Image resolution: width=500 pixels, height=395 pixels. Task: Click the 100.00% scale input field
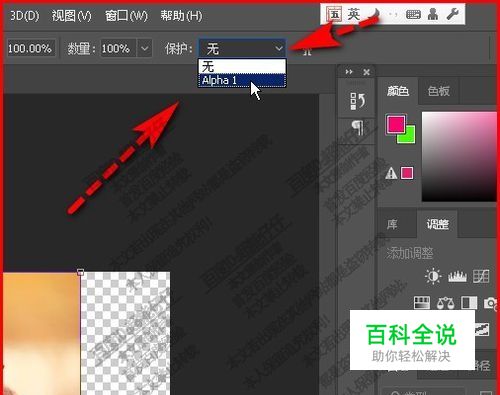pyautogui.click(x=31, y=49)
